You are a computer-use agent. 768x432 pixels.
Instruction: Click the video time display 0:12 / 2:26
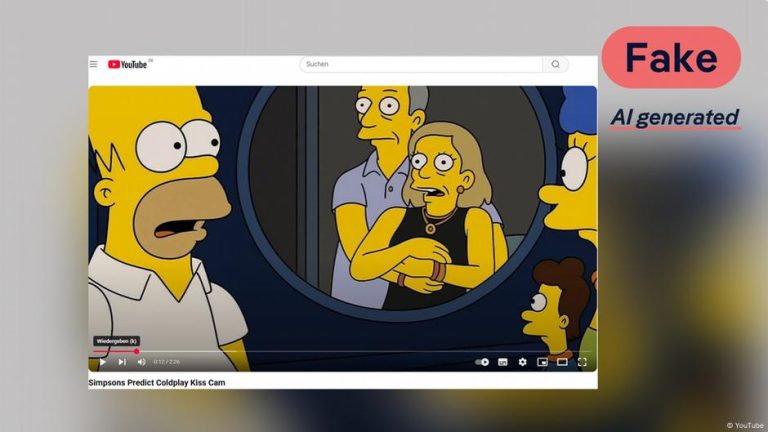(x=167, y=362)
